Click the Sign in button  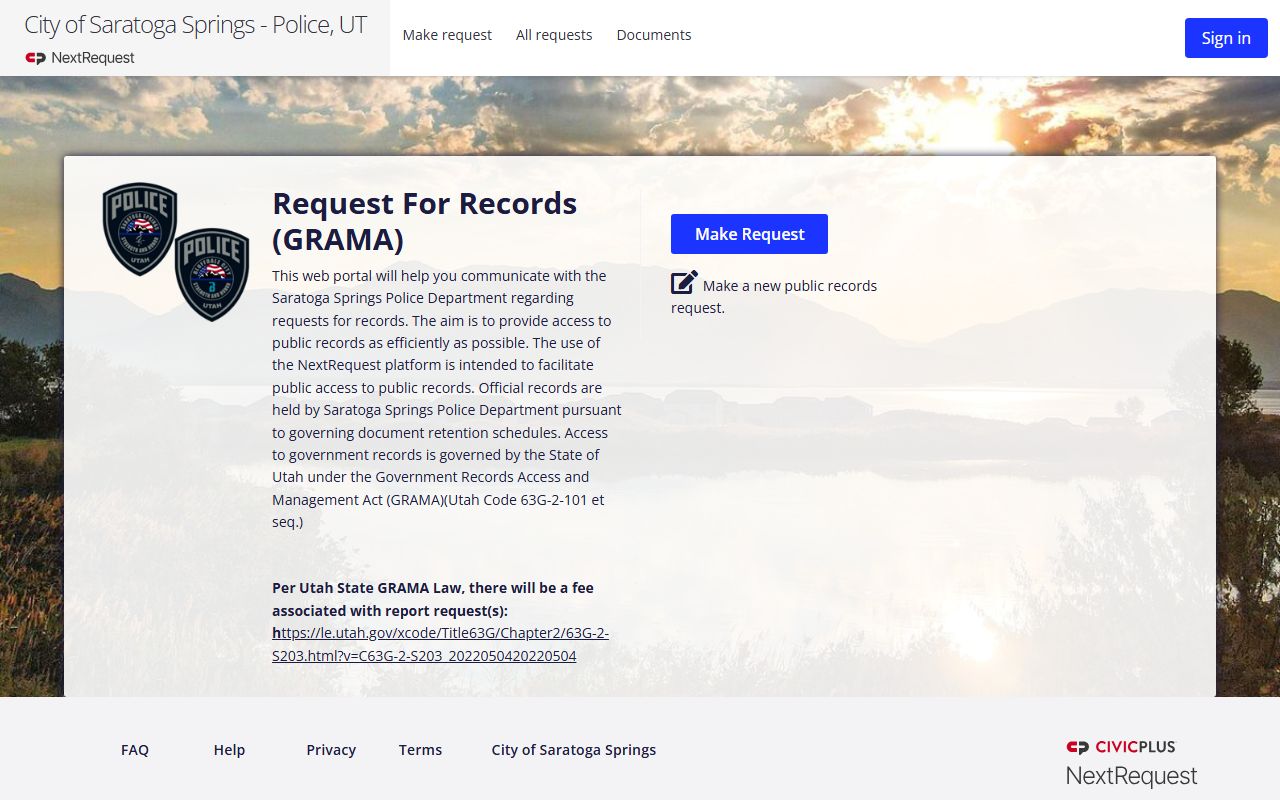[x=1226, y=38]
